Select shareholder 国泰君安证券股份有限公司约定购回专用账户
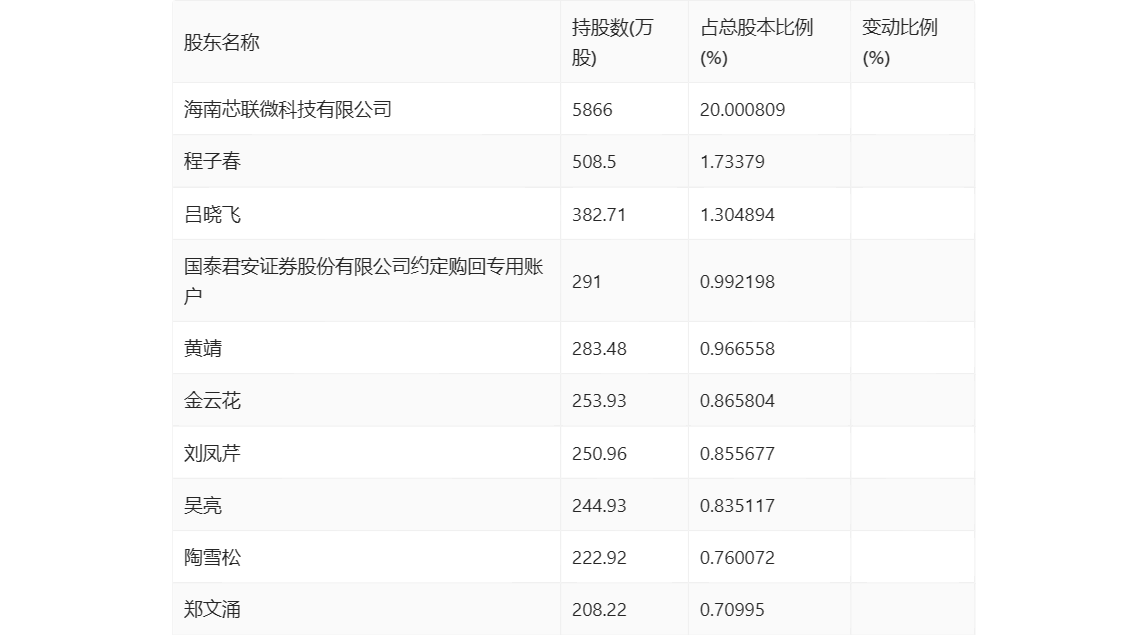 coord(363,281)
